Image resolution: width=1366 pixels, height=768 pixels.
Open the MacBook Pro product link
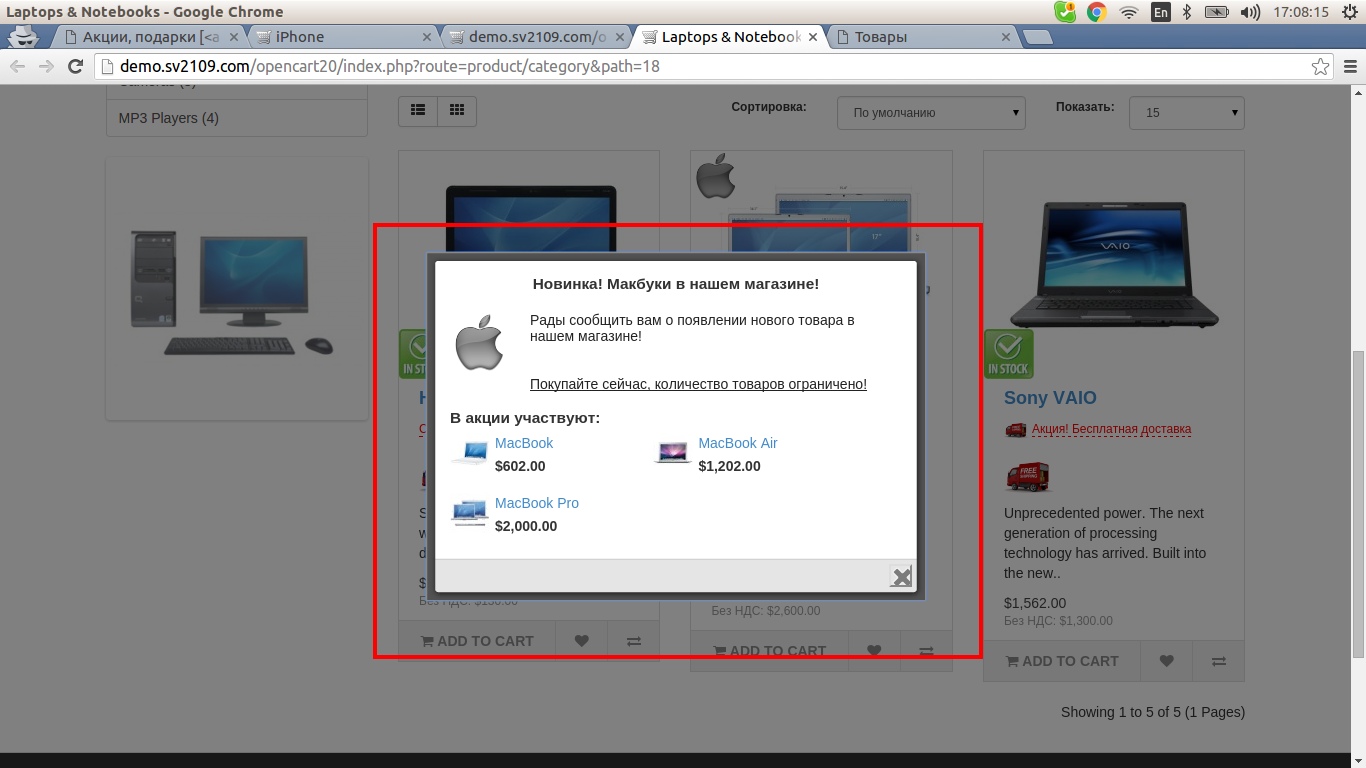point(536,503)
